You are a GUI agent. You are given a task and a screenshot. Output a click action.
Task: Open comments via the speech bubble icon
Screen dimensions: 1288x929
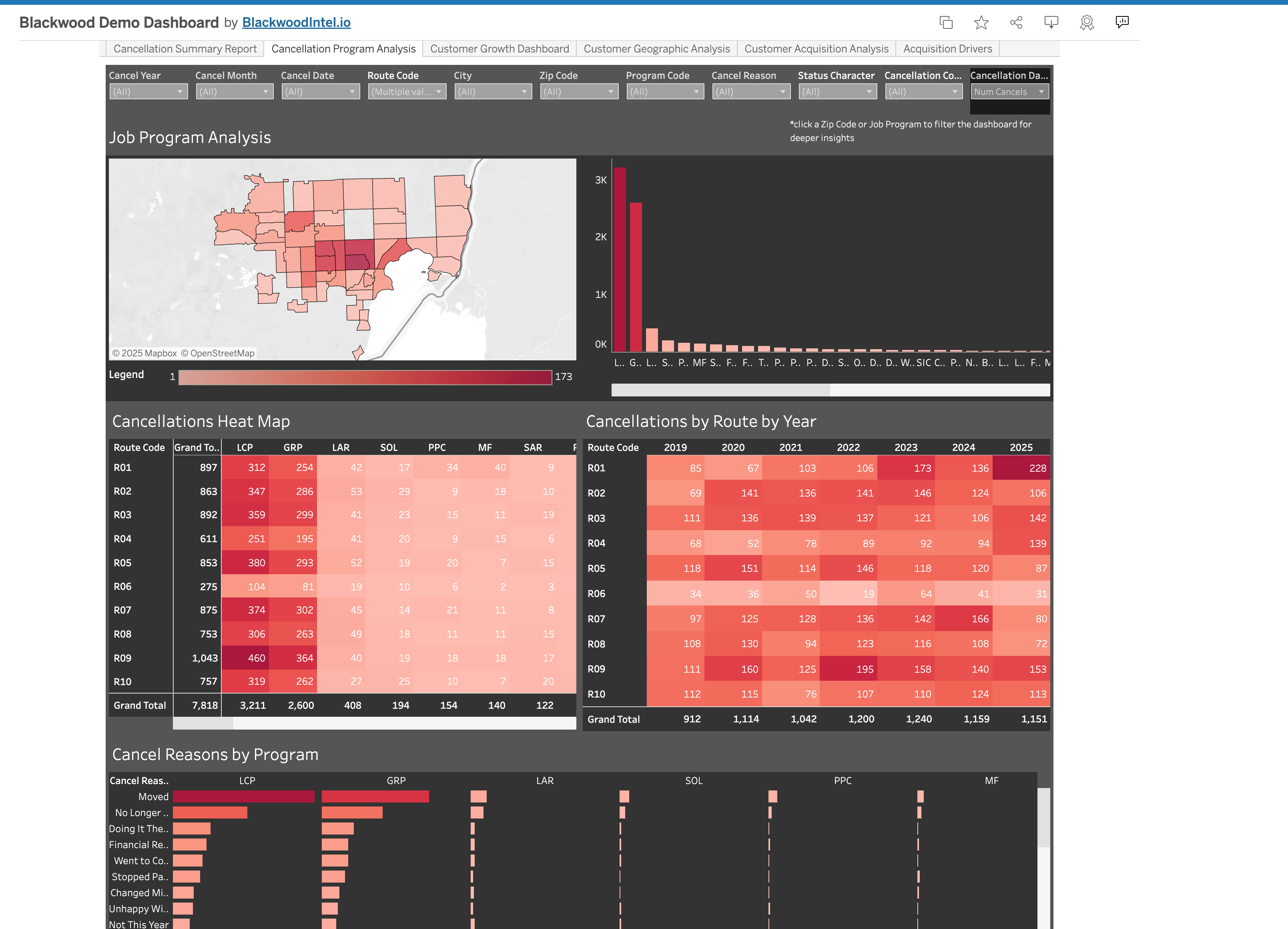[x=1122, y=22]
